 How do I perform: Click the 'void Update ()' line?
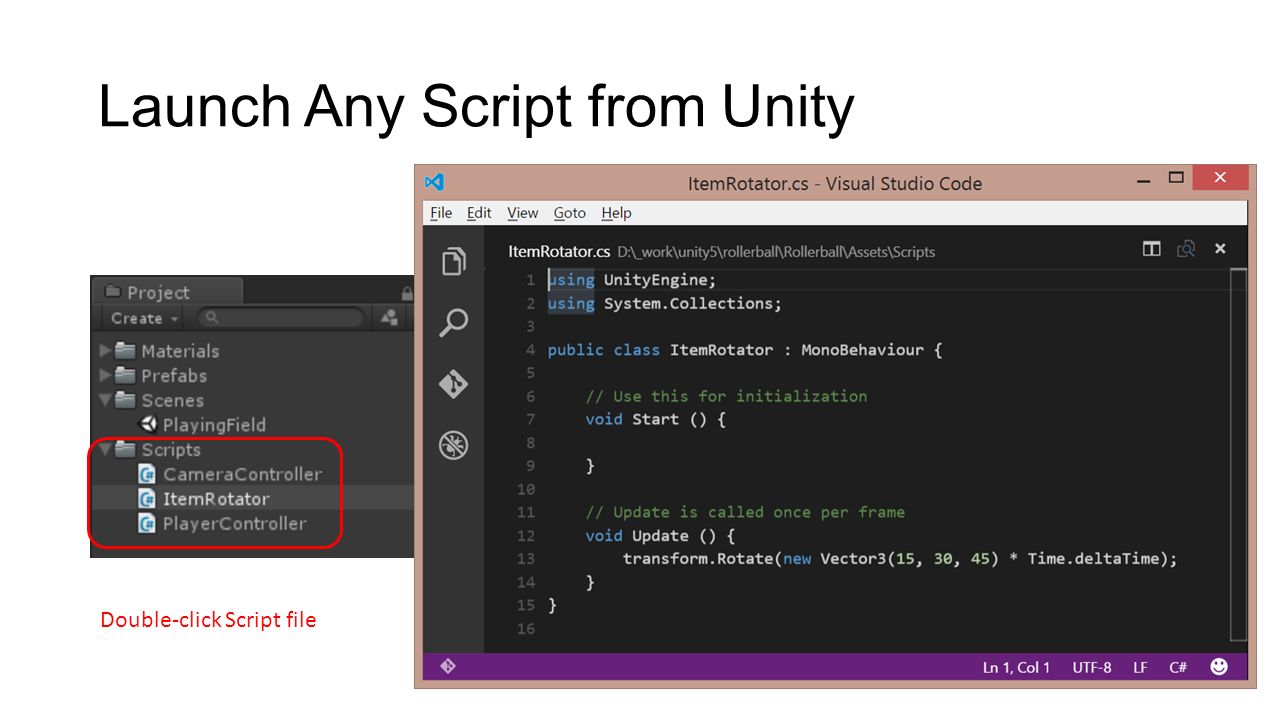[x=660, y=535]
